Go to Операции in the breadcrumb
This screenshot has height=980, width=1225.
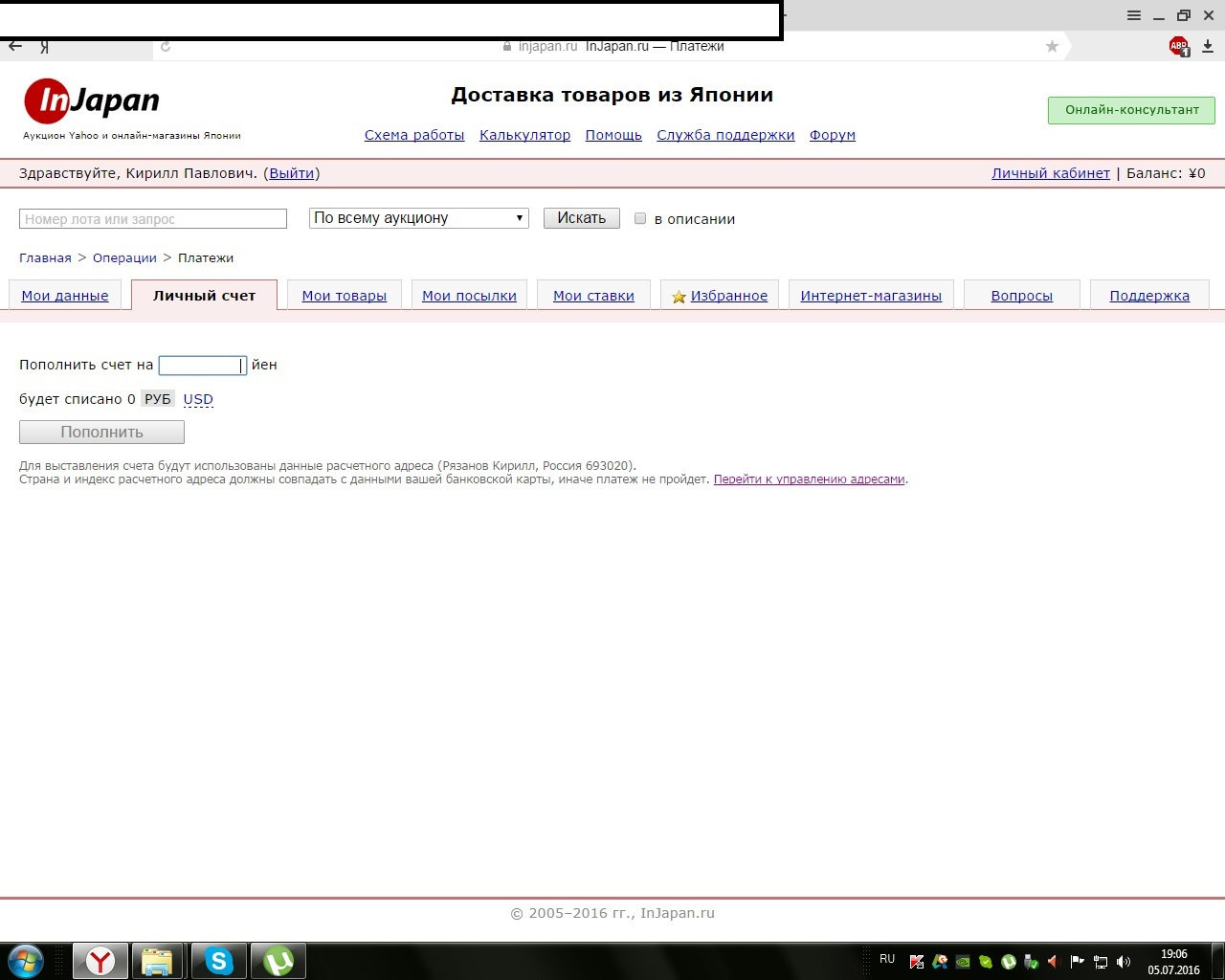click(x=124, y=257)
